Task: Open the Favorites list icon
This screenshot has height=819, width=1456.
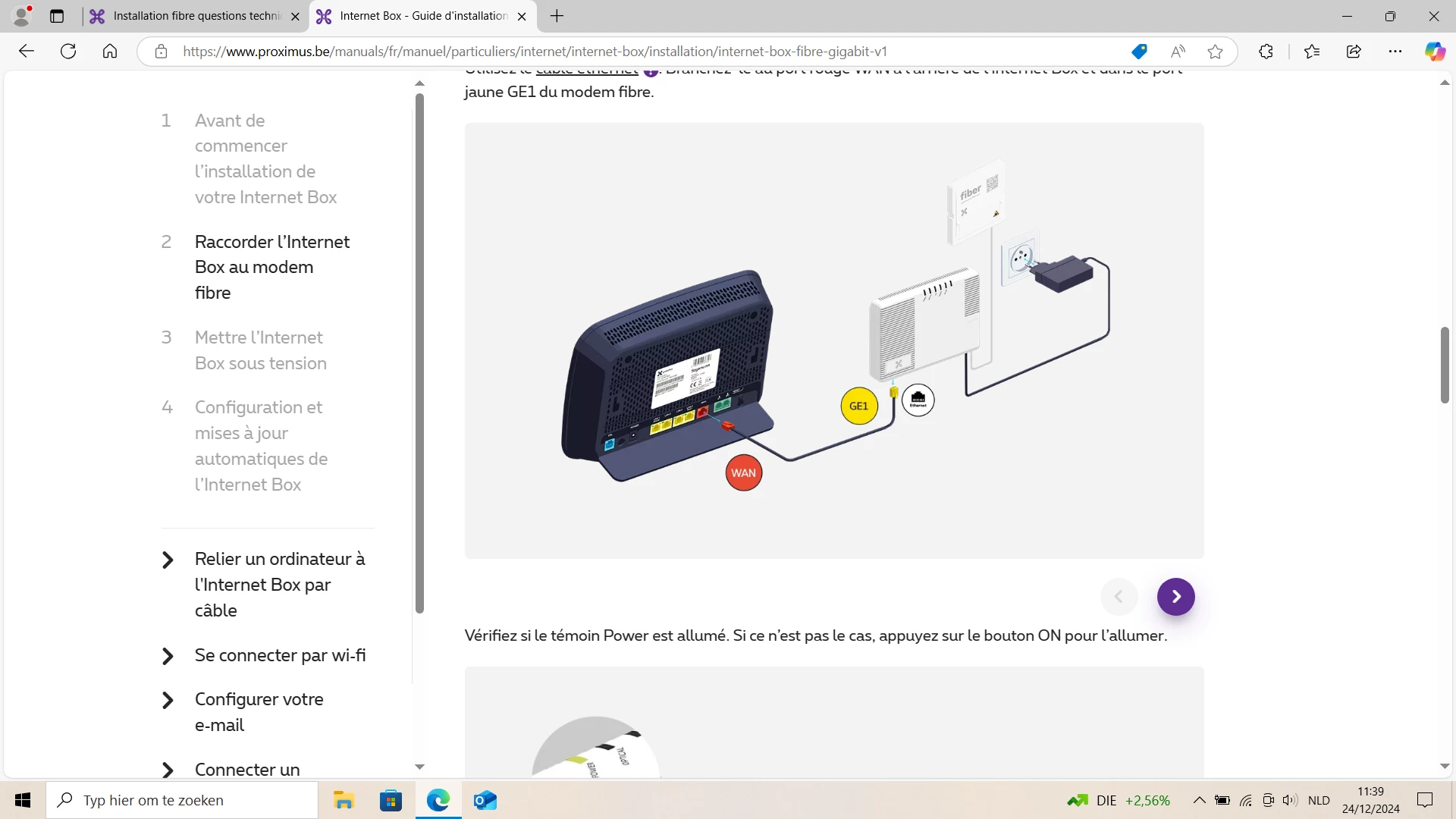Action: coord(1312,52)
